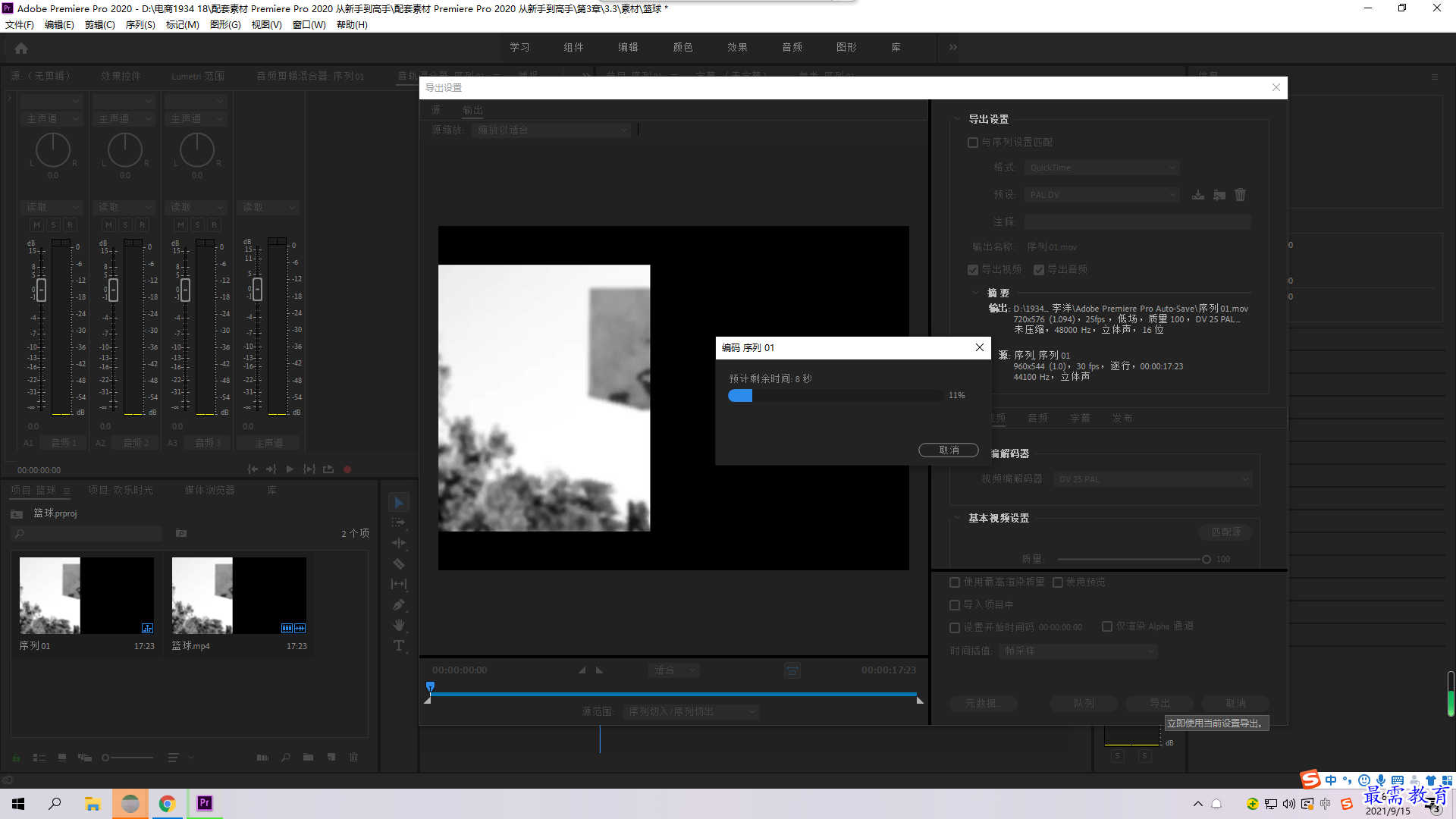Viewport: 1456px width, 819px height.
Task: Switch to the 音频 tab in export settings
Action: click(x=1038, y=418)
